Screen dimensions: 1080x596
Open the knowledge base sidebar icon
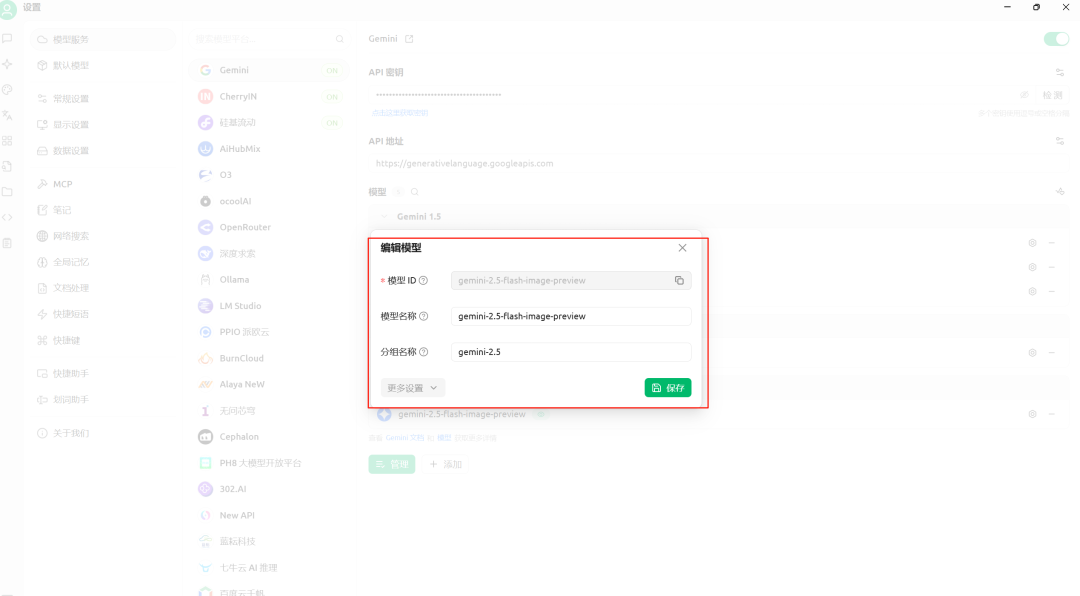tap(8, 166)
